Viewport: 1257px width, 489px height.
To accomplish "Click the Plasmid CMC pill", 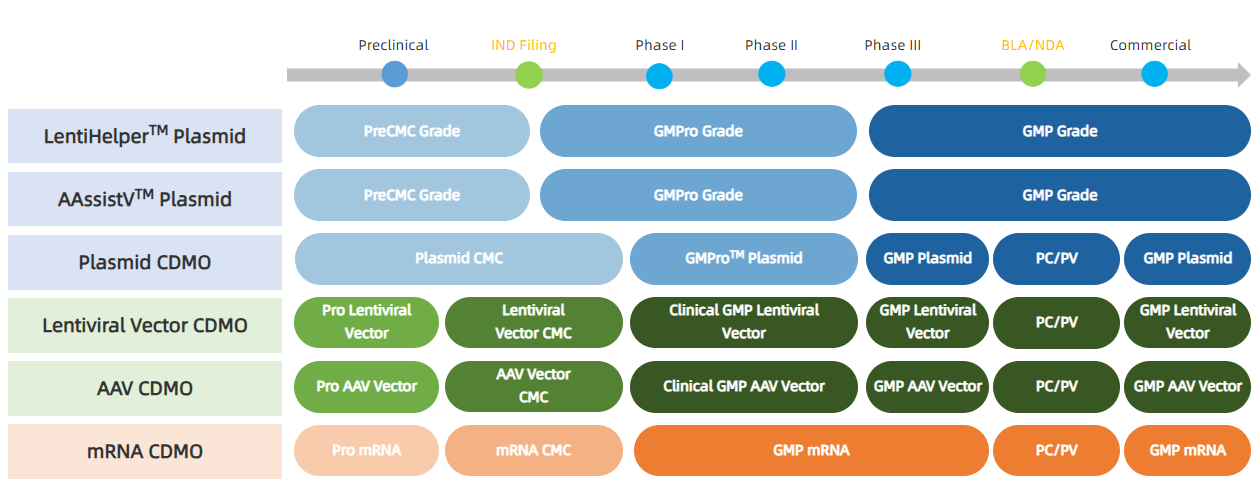I will click(x=459, y=258).
